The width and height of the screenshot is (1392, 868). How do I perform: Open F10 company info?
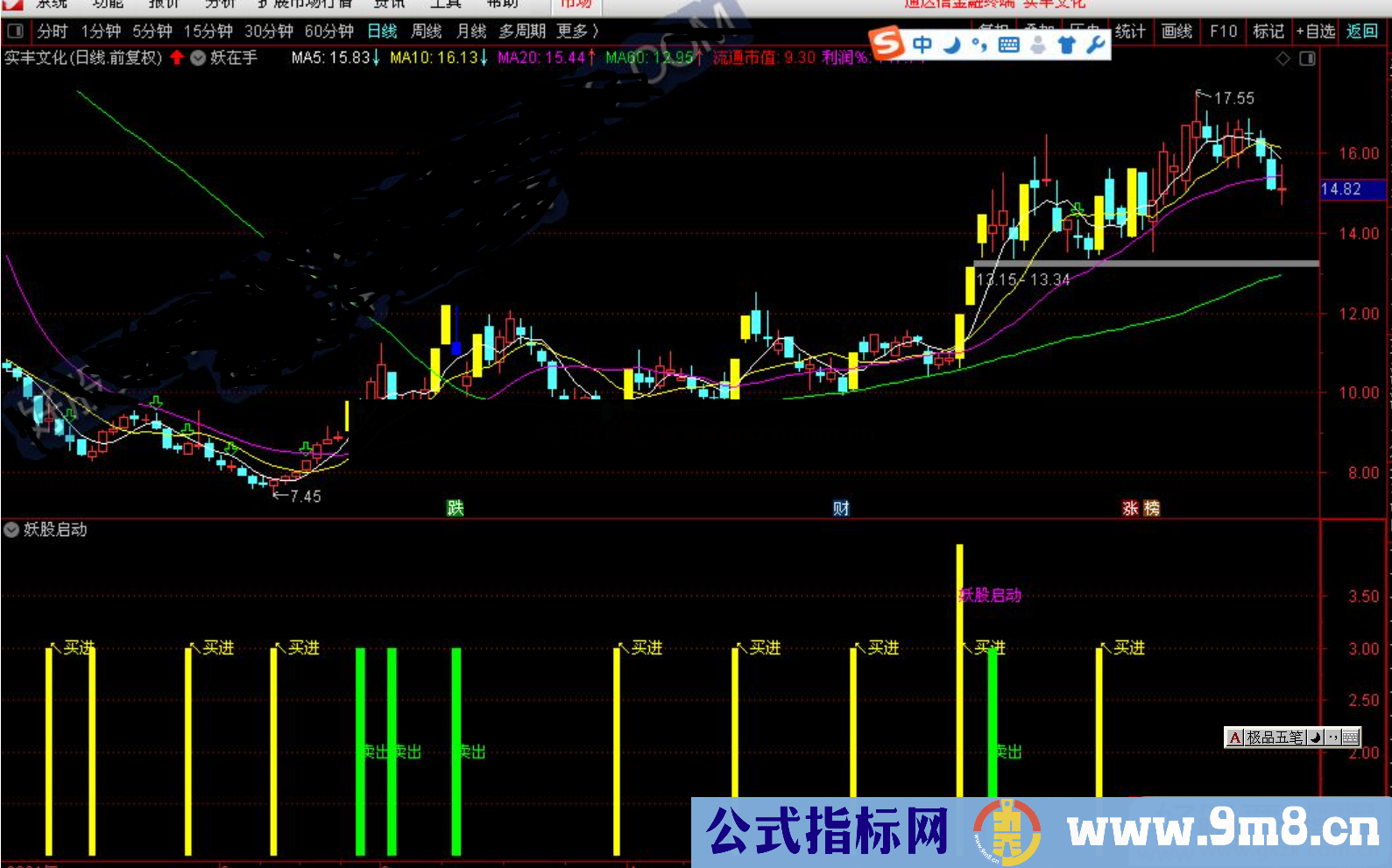[x=1223, y=32]
